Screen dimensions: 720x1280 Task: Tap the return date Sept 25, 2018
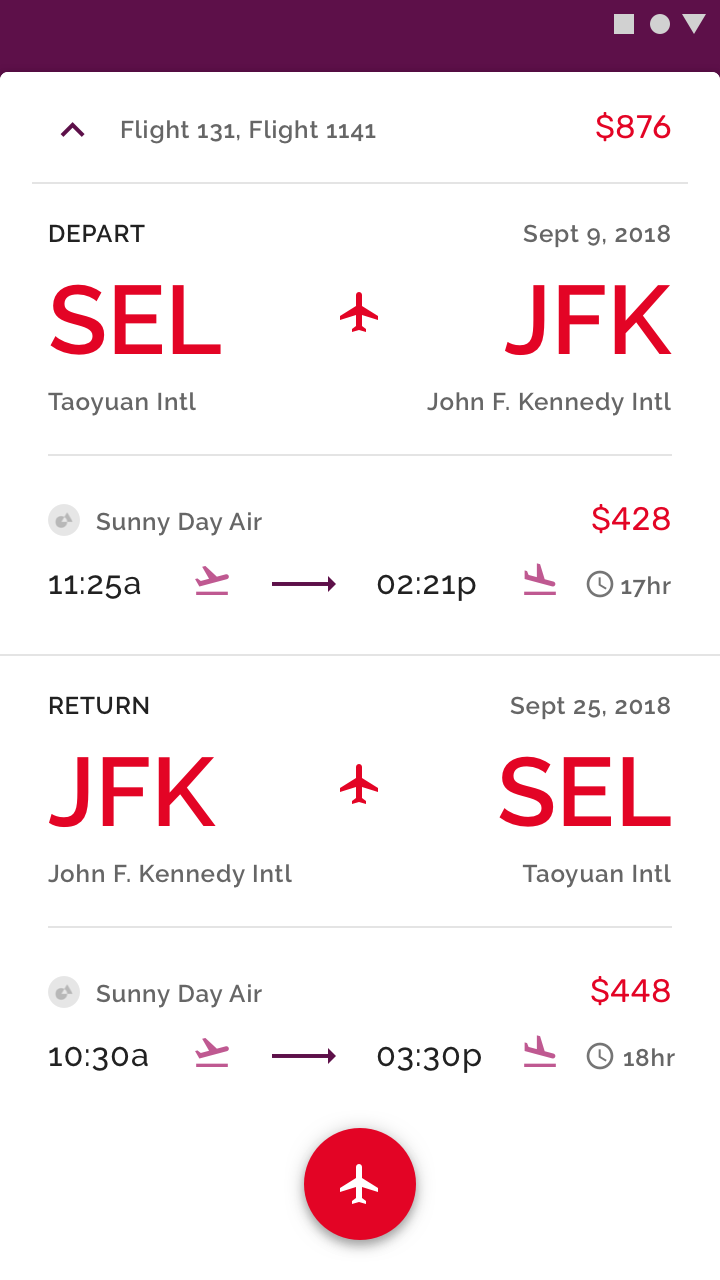[590, 706]
